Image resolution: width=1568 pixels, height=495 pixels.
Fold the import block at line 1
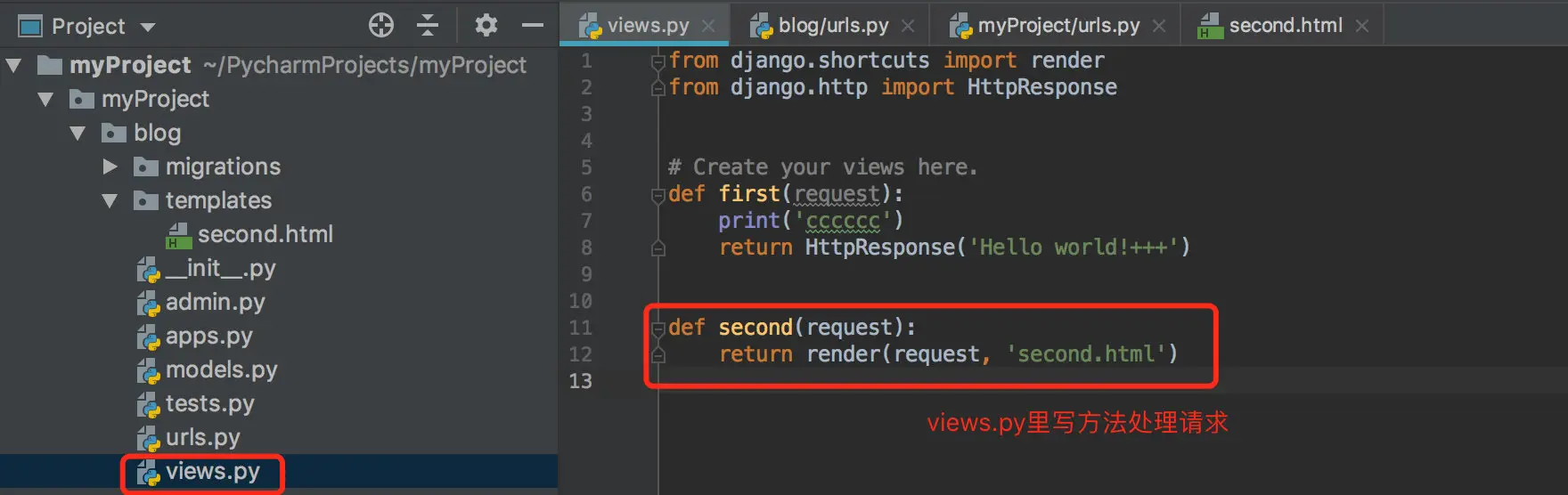pyautogui.click(x=658, y=61)
